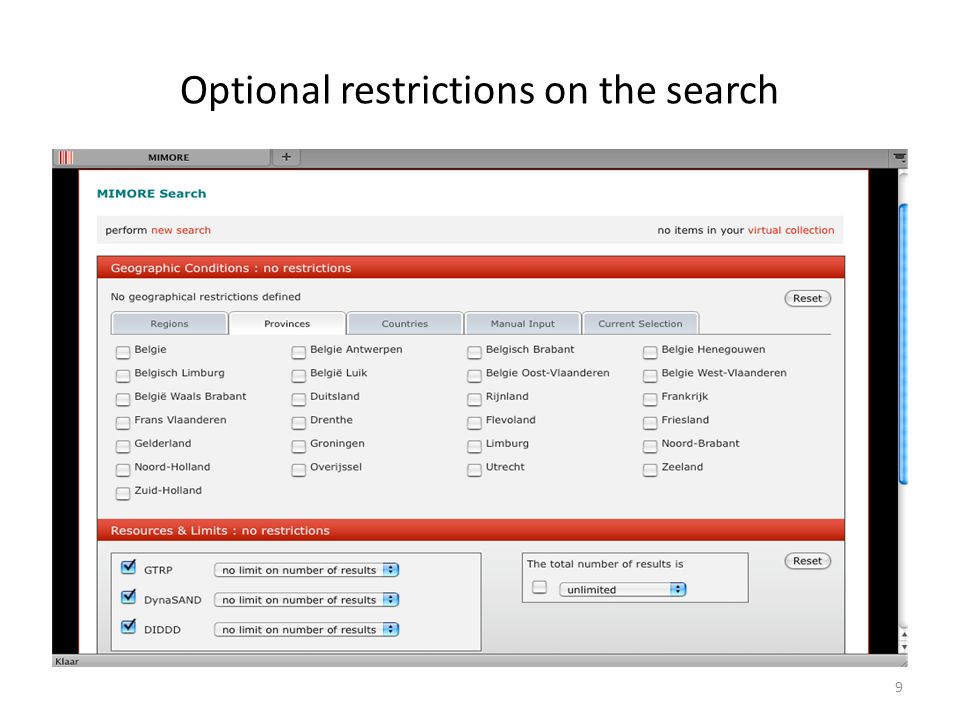Open the virtual collection link
960x720 pixels.
(790, 230)
